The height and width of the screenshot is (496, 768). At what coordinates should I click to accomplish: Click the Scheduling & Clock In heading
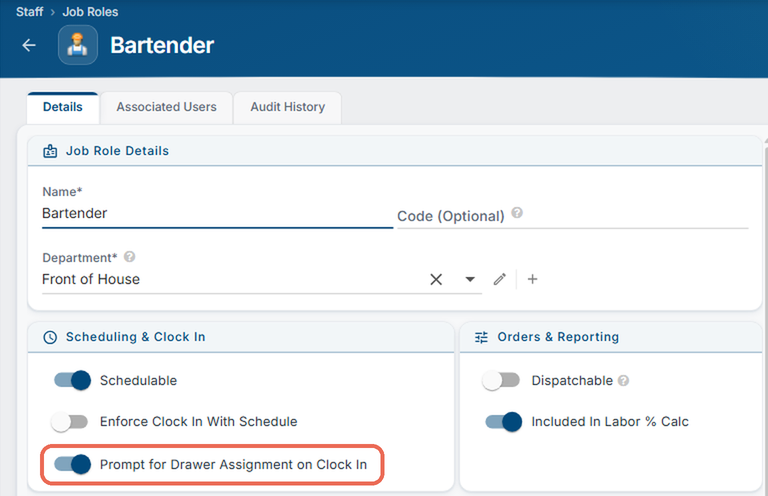point(136,337)
